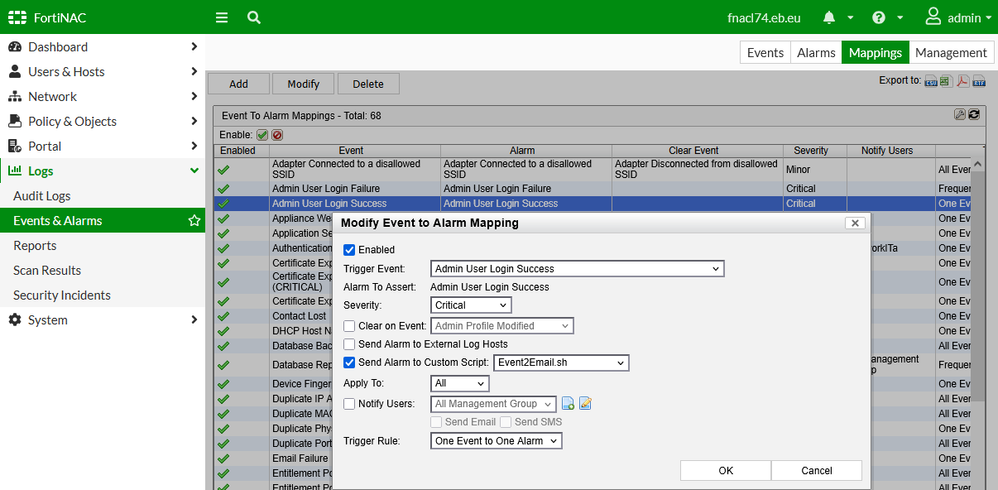Click OK to save the mapping

click(x=725, y=470)
